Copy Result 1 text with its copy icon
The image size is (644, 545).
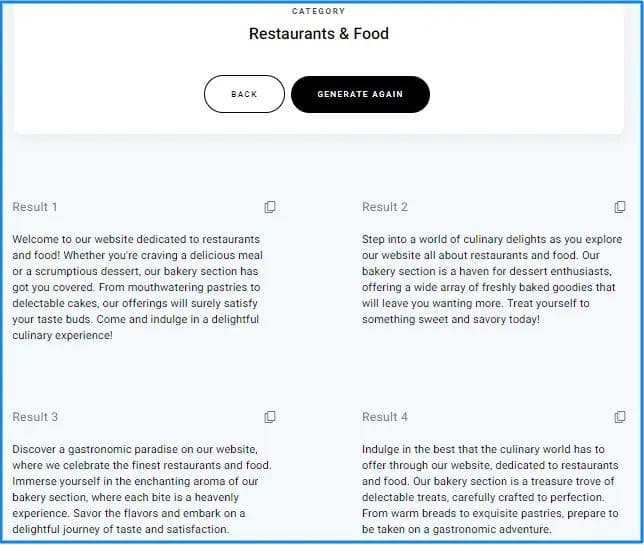[x=270, y=207]
